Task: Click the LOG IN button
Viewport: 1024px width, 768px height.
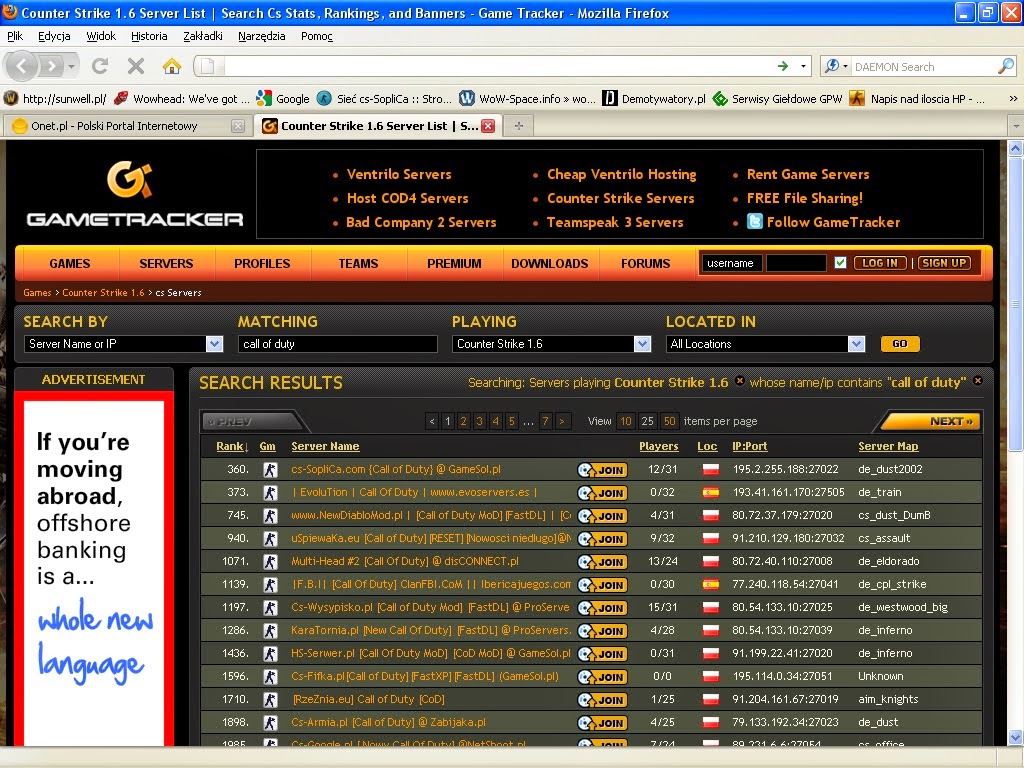Action: coord(880,263)
